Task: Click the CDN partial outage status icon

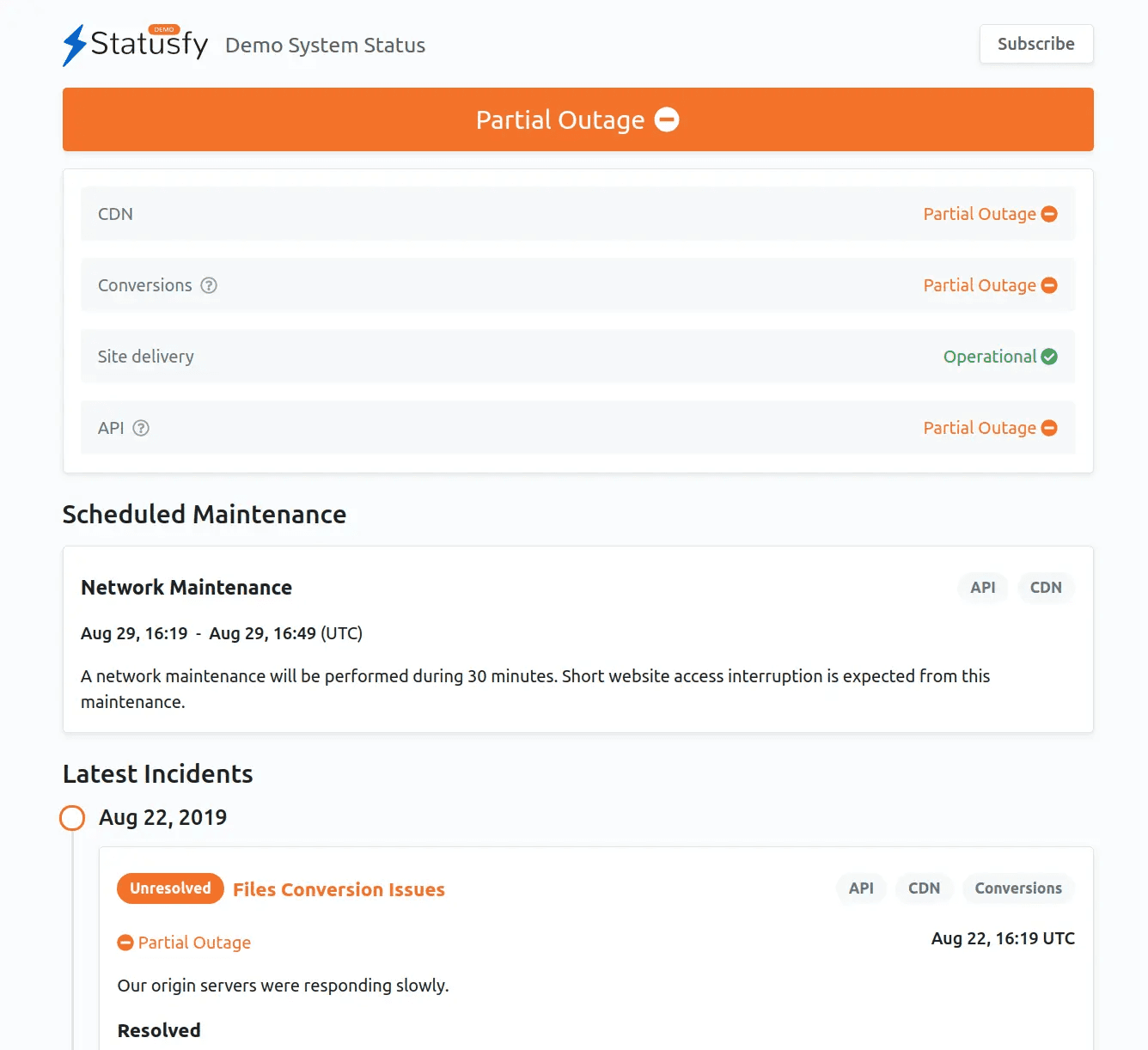Action: [x=1049, y=214]
